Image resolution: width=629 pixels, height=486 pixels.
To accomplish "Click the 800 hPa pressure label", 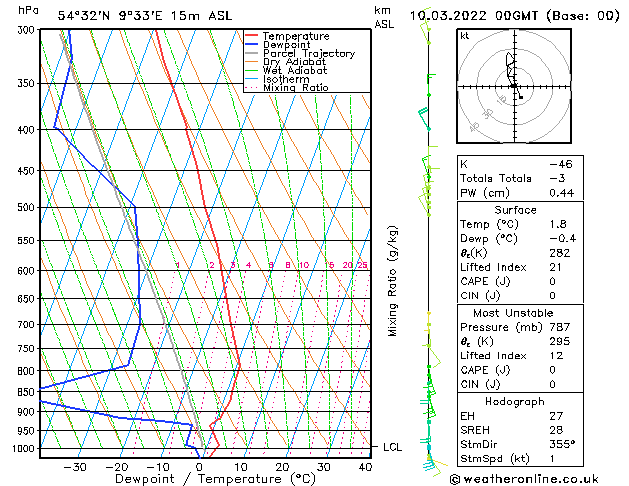I will [28, 371].
